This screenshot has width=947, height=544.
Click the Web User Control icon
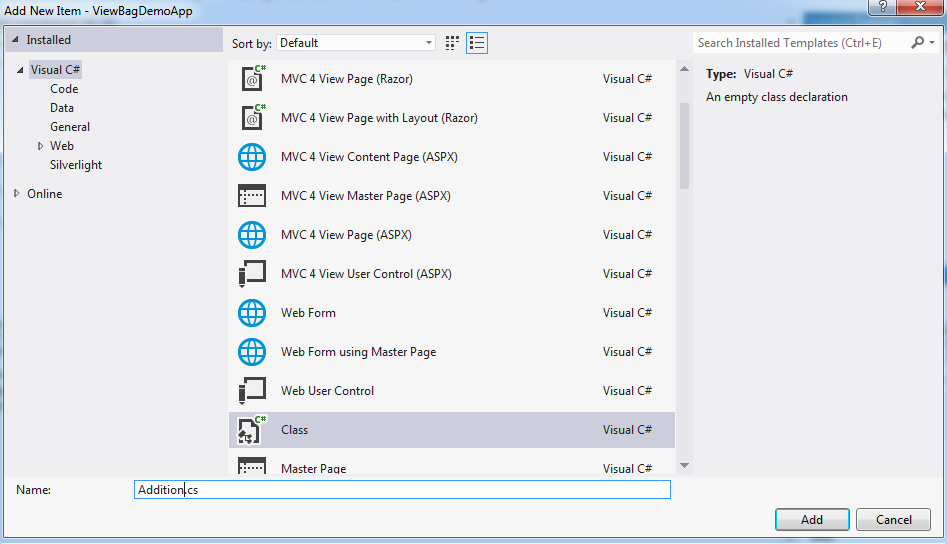(x=252, y=391)
